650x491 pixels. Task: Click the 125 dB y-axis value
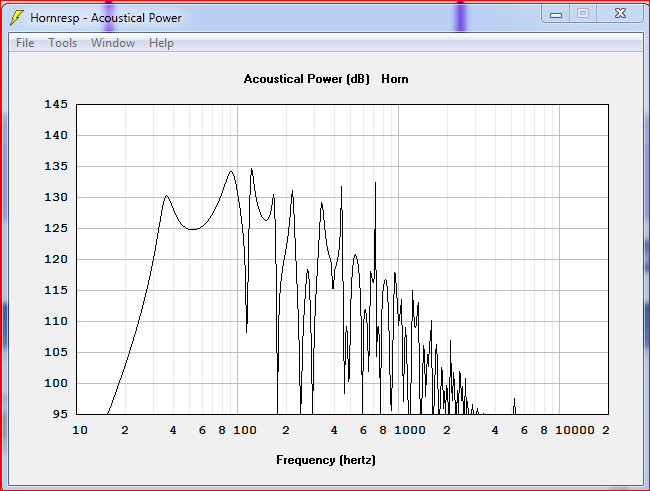(x=56, y=228)
